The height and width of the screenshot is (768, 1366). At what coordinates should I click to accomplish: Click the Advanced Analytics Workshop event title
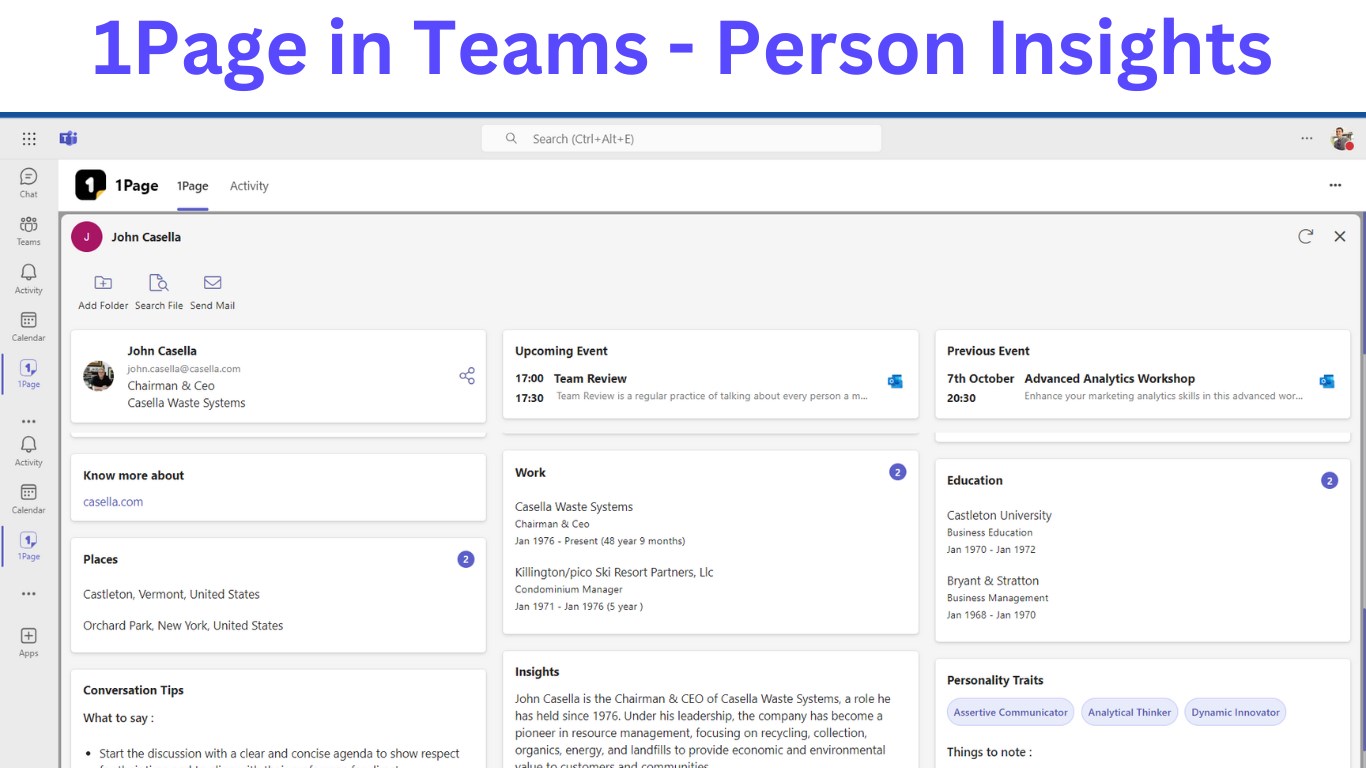click(x=1110, y=379)
